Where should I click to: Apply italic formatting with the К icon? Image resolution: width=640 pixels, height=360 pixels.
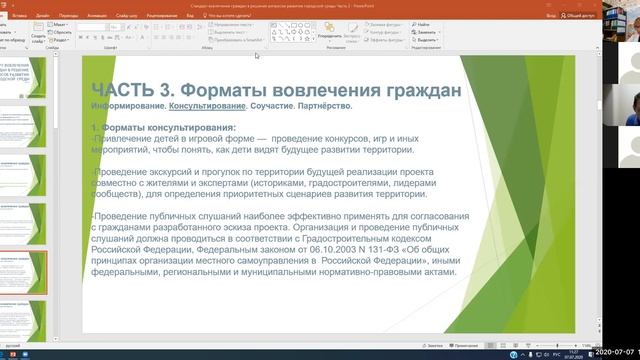tap(88, 38)
